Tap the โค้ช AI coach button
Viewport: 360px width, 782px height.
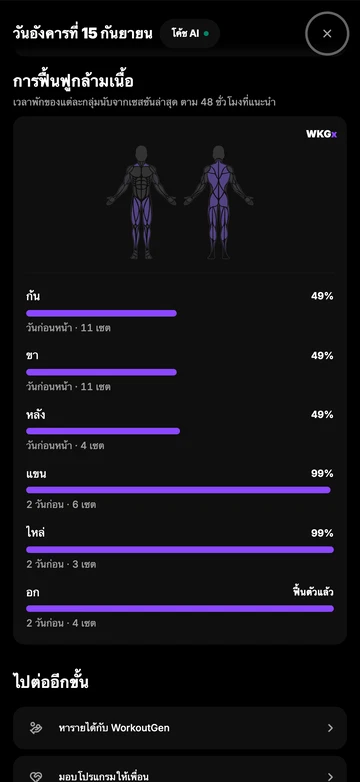click(x=190, y=33)
